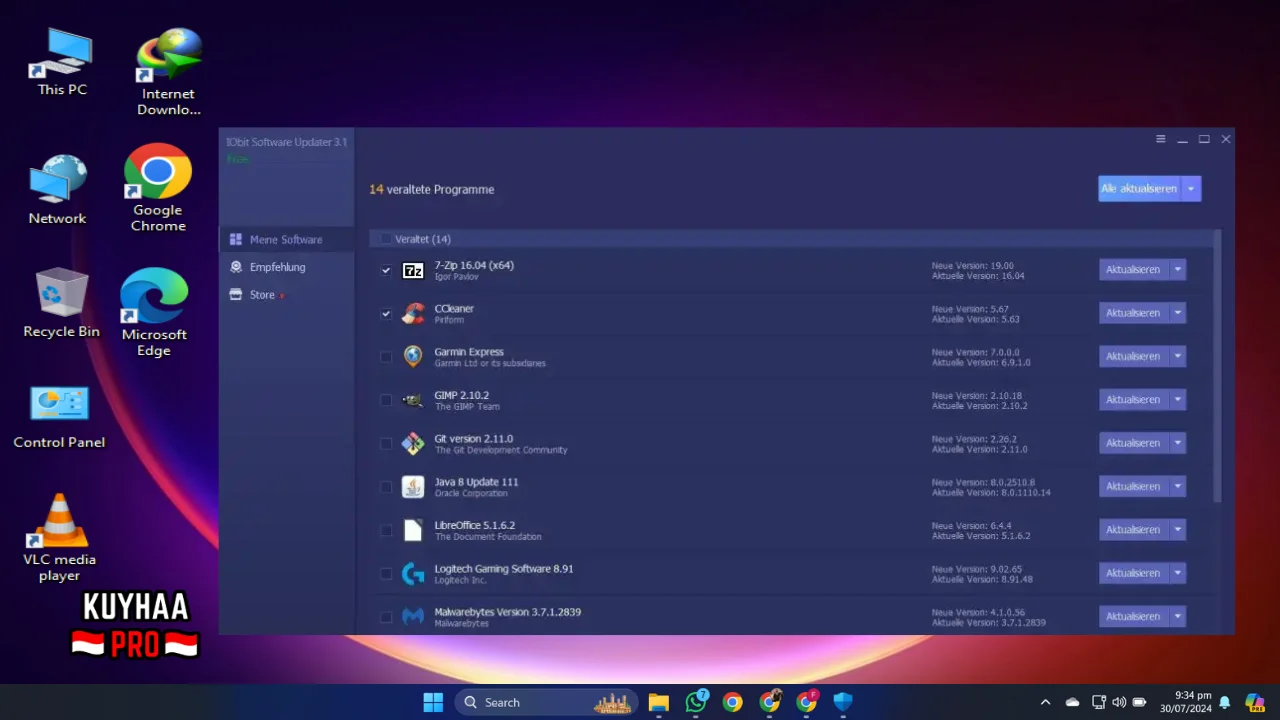Expand the 7-Zip Aktualisieren dropdown arrow

coord(1178,269)
